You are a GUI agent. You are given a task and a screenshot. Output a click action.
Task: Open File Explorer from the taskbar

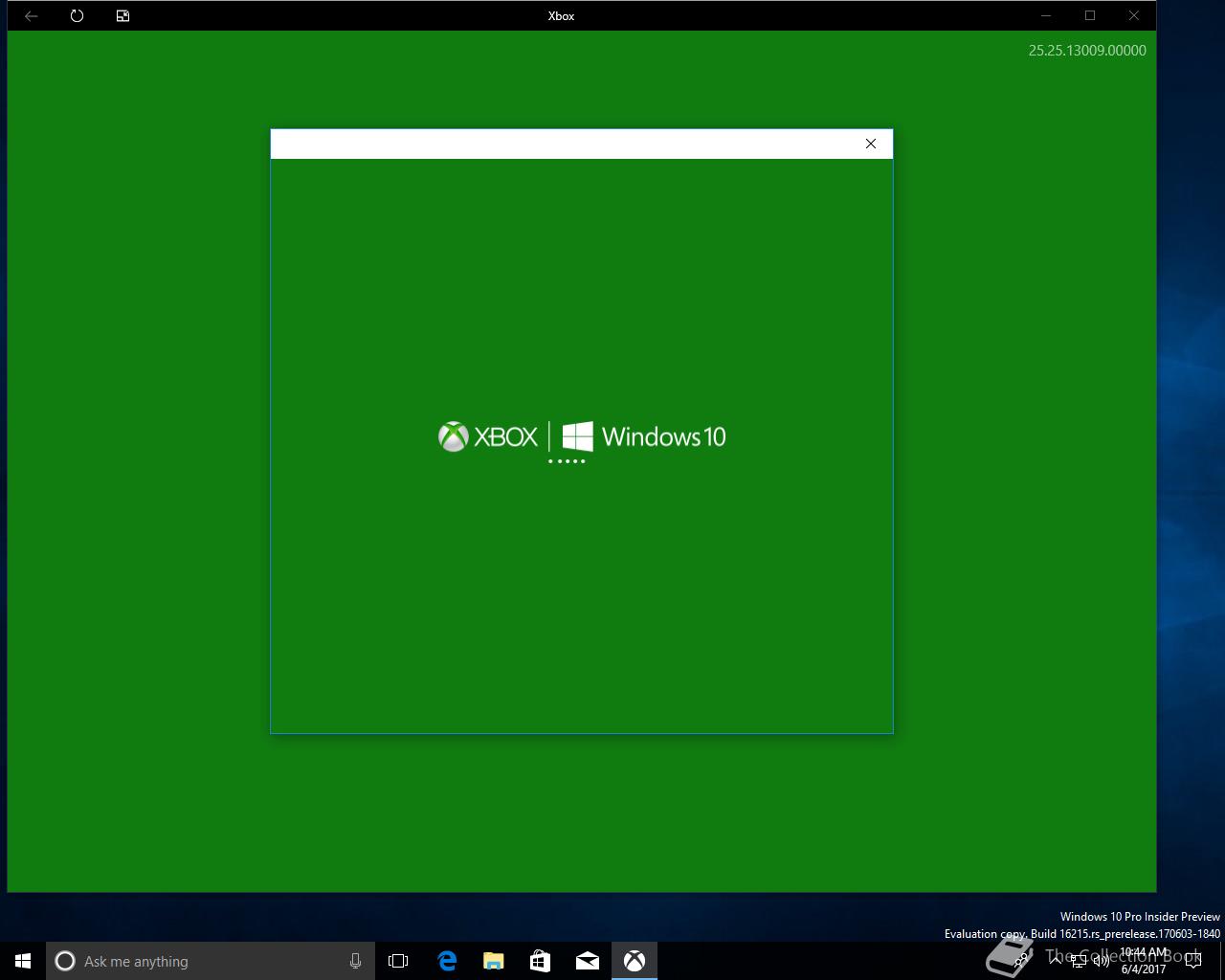(x=493, y=961)
